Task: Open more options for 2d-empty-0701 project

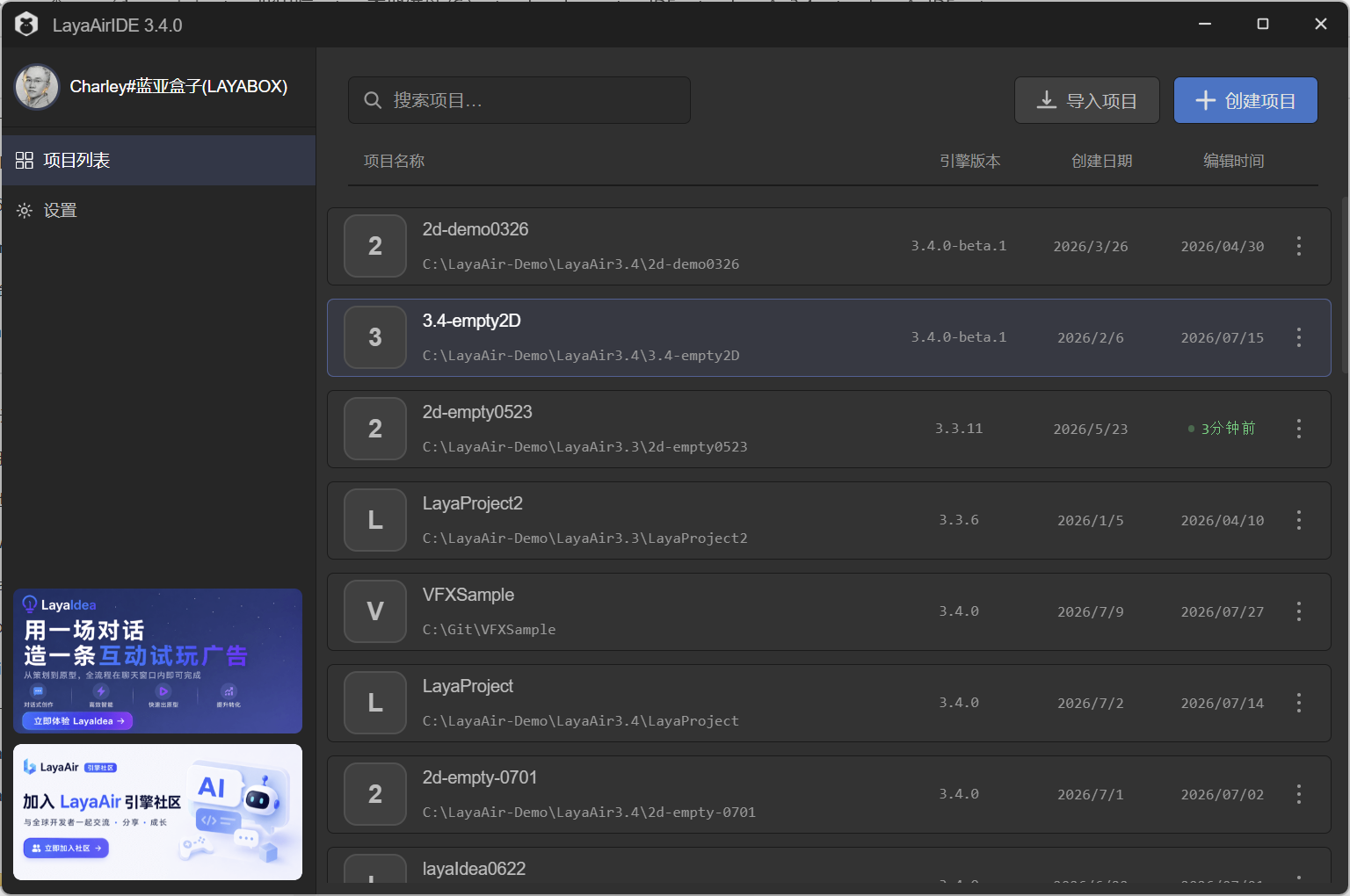Action: tap(1298, 794)
